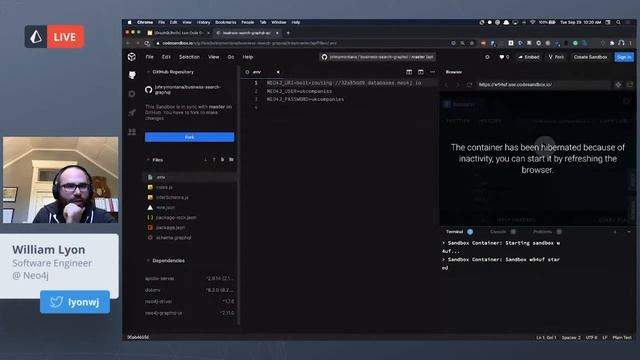The height and width of the screenshot is (360, 640).
Task: Go forward in the preview browser
Action: (x=458, y=84)
